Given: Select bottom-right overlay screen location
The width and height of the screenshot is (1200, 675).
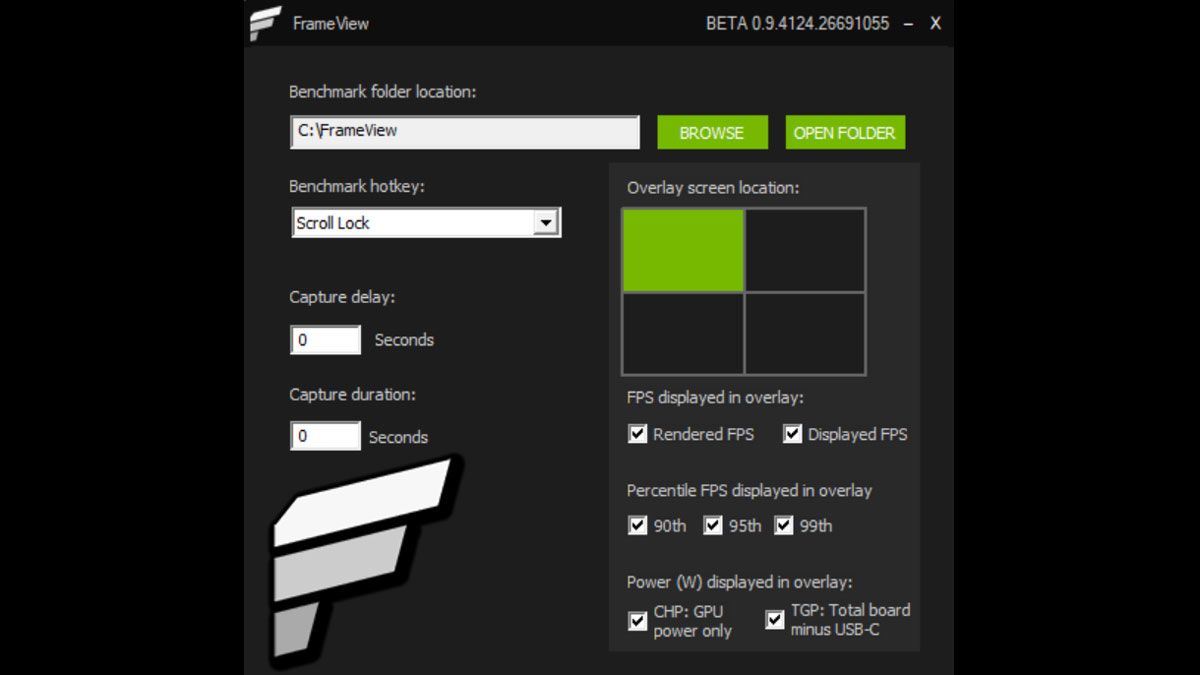Looking at the screenshot, I should 805,333.
